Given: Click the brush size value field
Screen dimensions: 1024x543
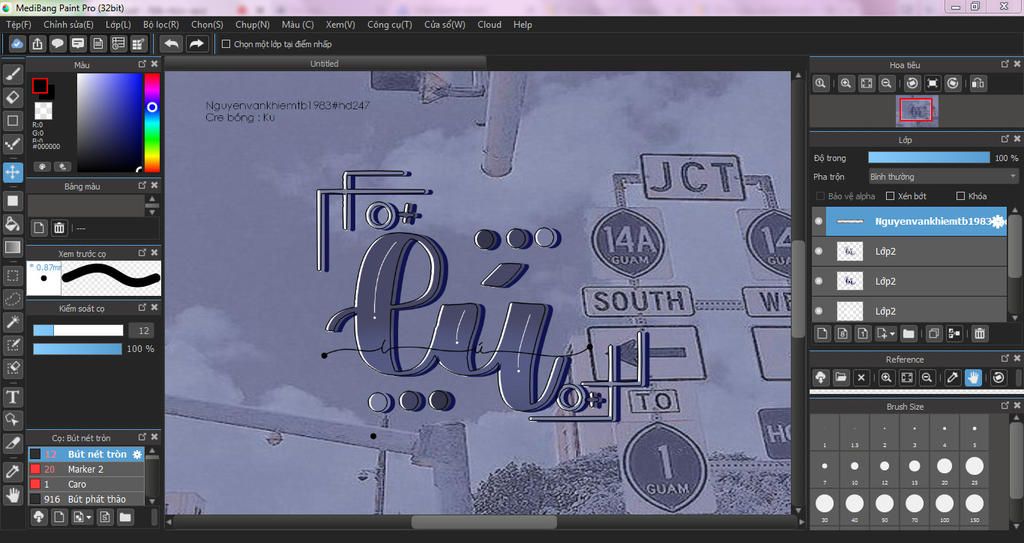Looking at the screenshot, I should (141, 331).
